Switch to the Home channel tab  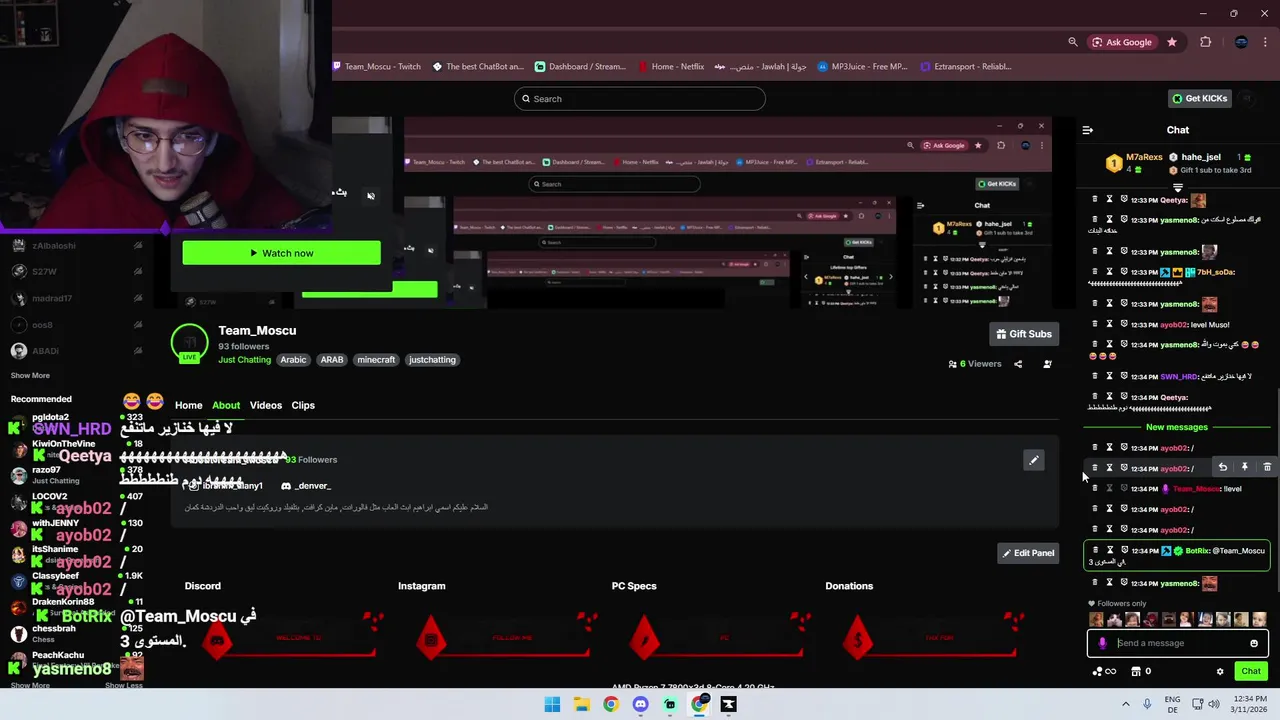pos(188,405)
